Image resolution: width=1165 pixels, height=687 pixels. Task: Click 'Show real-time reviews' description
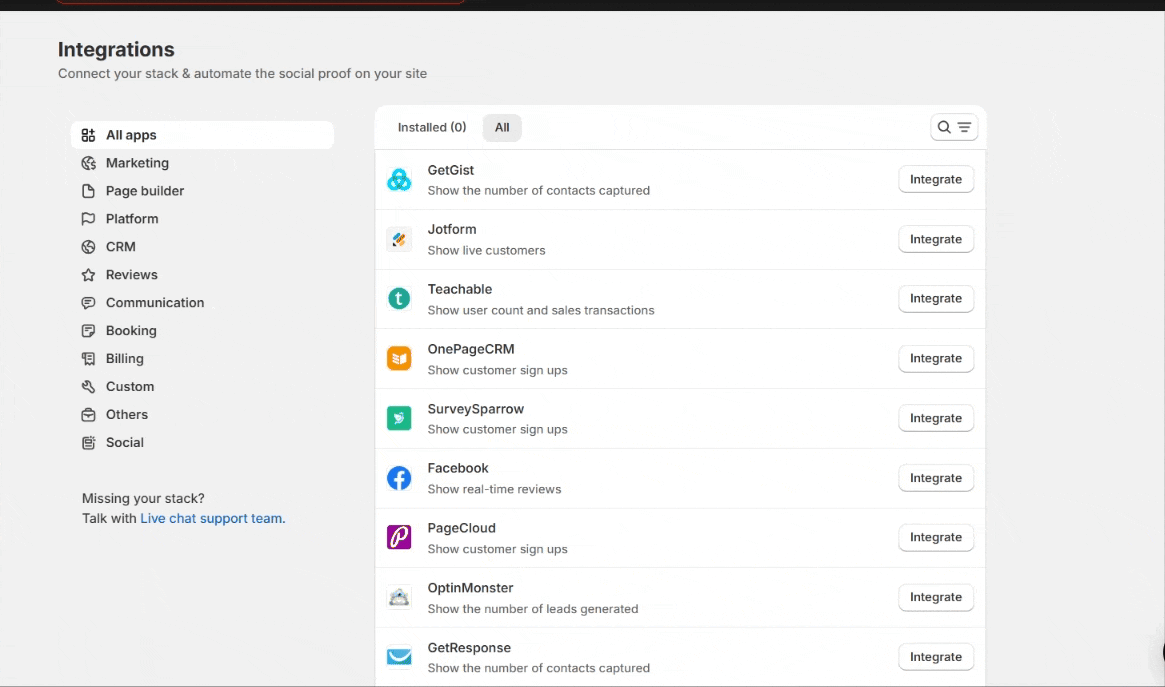[x=494, y=489]
